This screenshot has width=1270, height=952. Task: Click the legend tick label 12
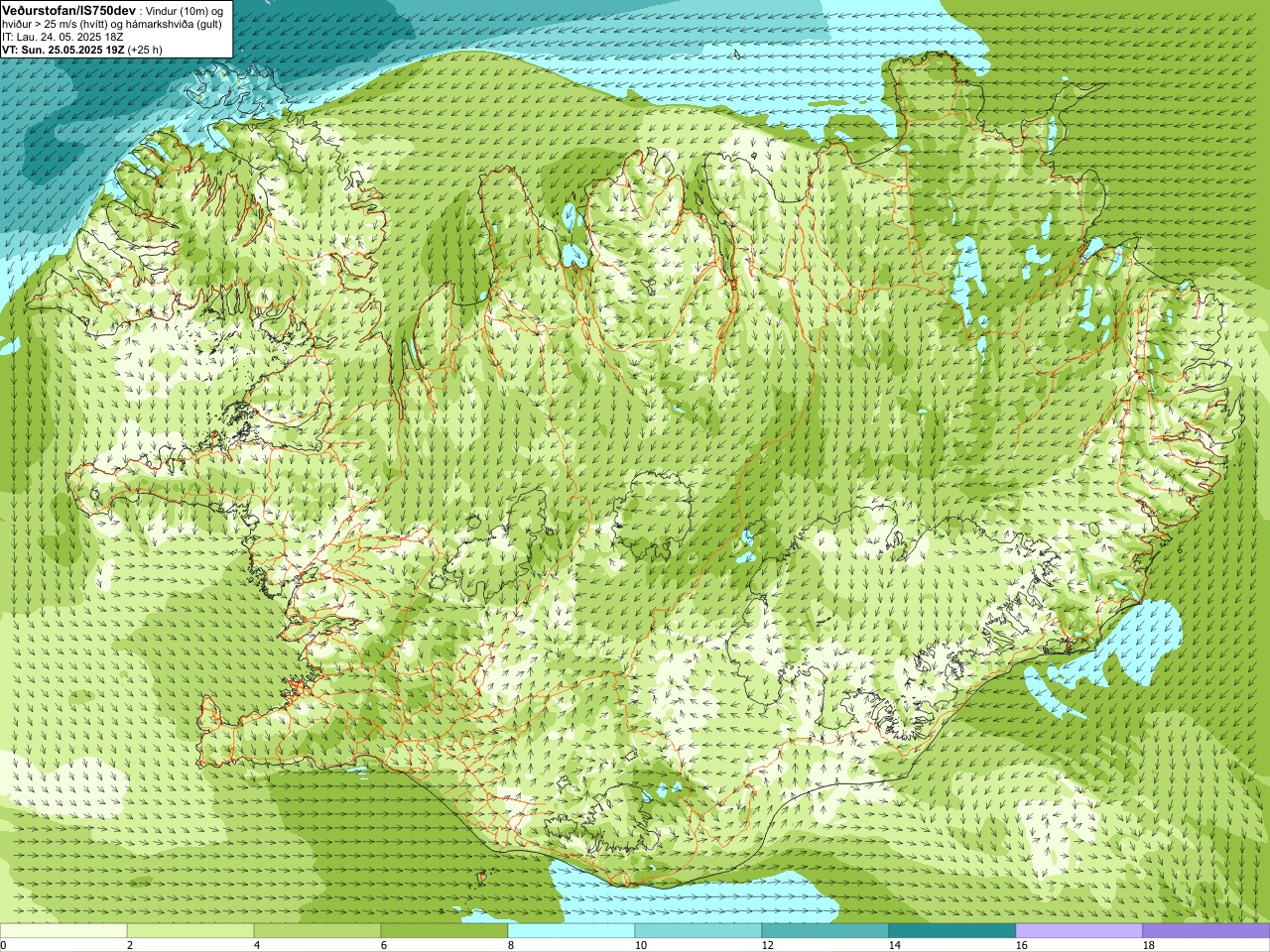pyautogui.click(x=768, y=946)
